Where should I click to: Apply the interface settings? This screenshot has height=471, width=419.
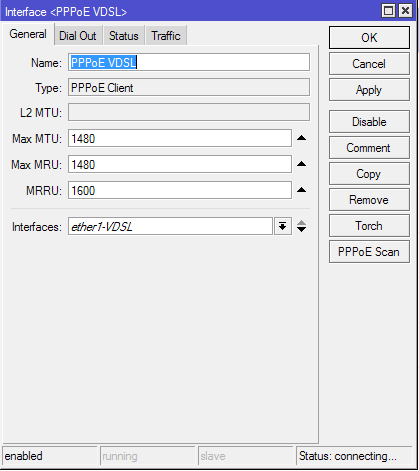(369, 90)
